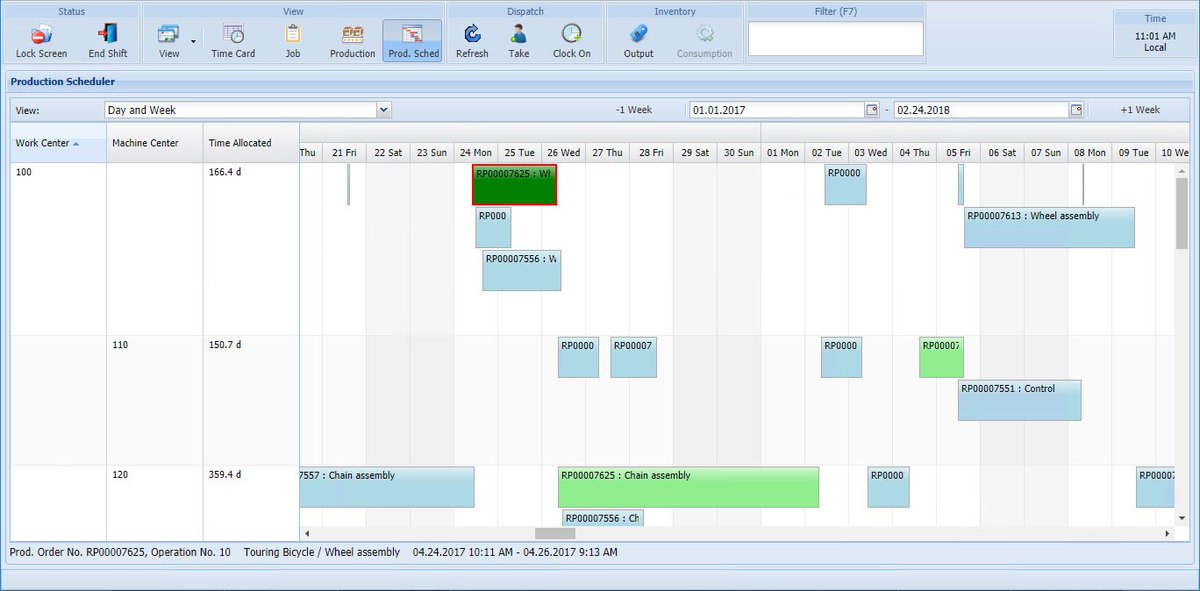Sort by the Work Center column header
1200x591 pixels.
tap(58, 143)
